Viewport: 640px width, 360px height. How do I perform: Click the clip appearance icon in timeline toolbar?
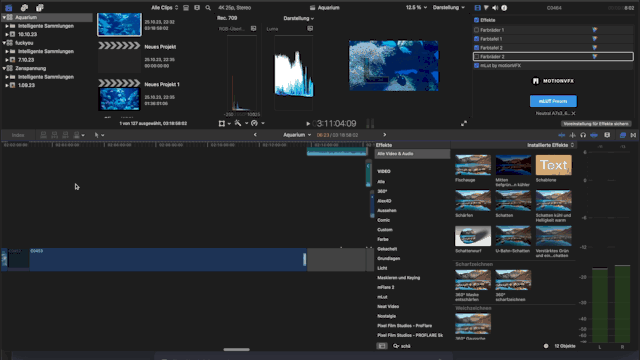pos(607,135)
